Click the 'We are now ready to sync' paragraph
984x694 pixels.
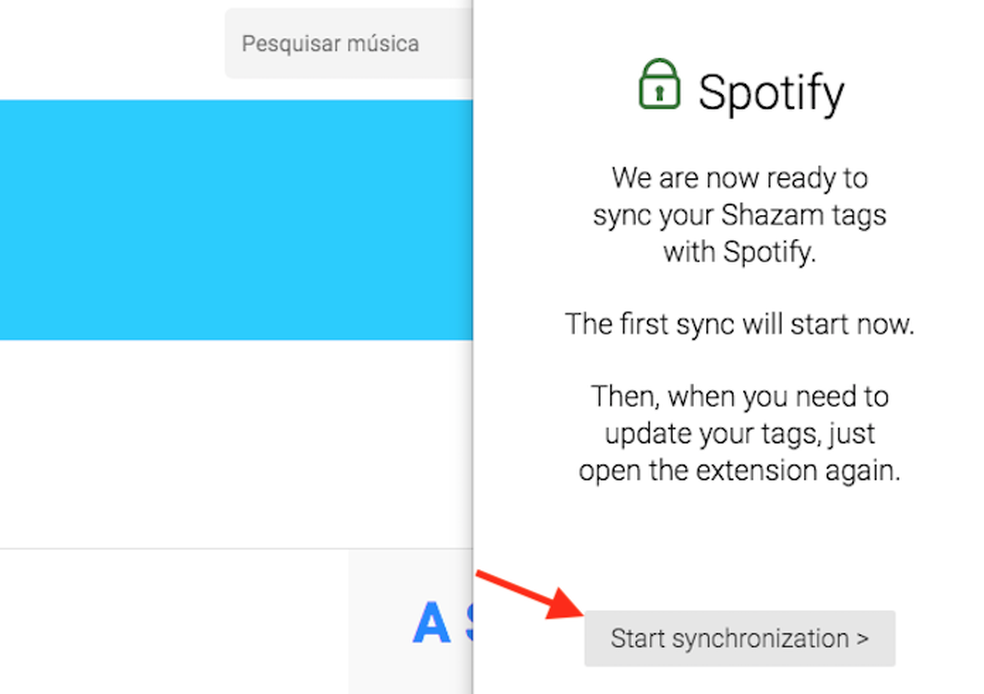[738, 214]
